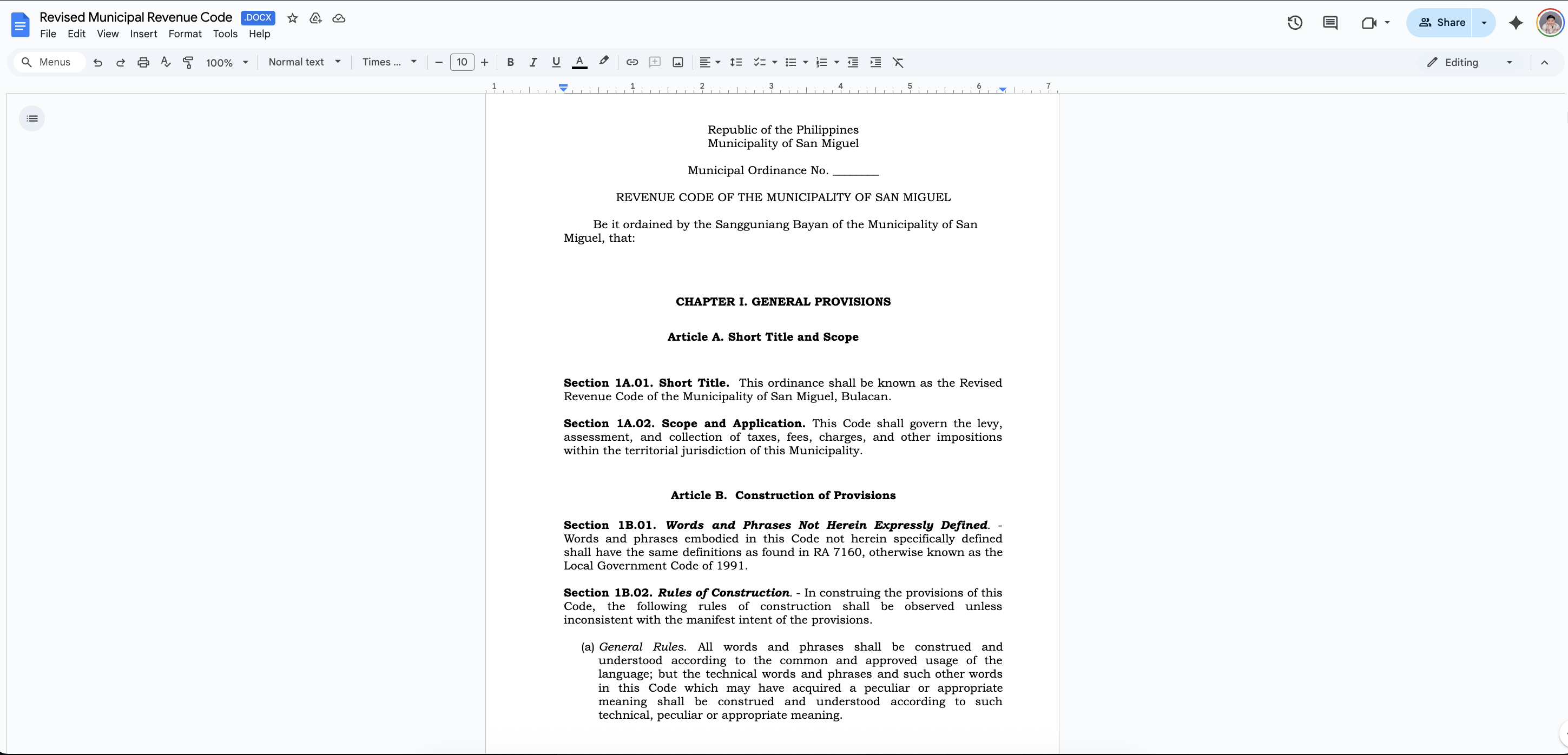1568x755 pixels.
Task: Toggle underline formatting
Action: [556, 62]
